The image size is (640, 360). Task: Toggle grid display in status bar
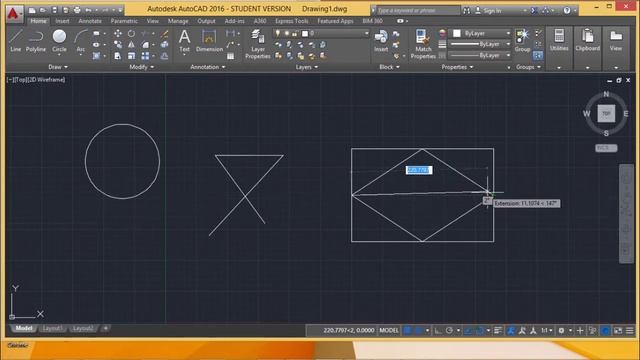407,330
